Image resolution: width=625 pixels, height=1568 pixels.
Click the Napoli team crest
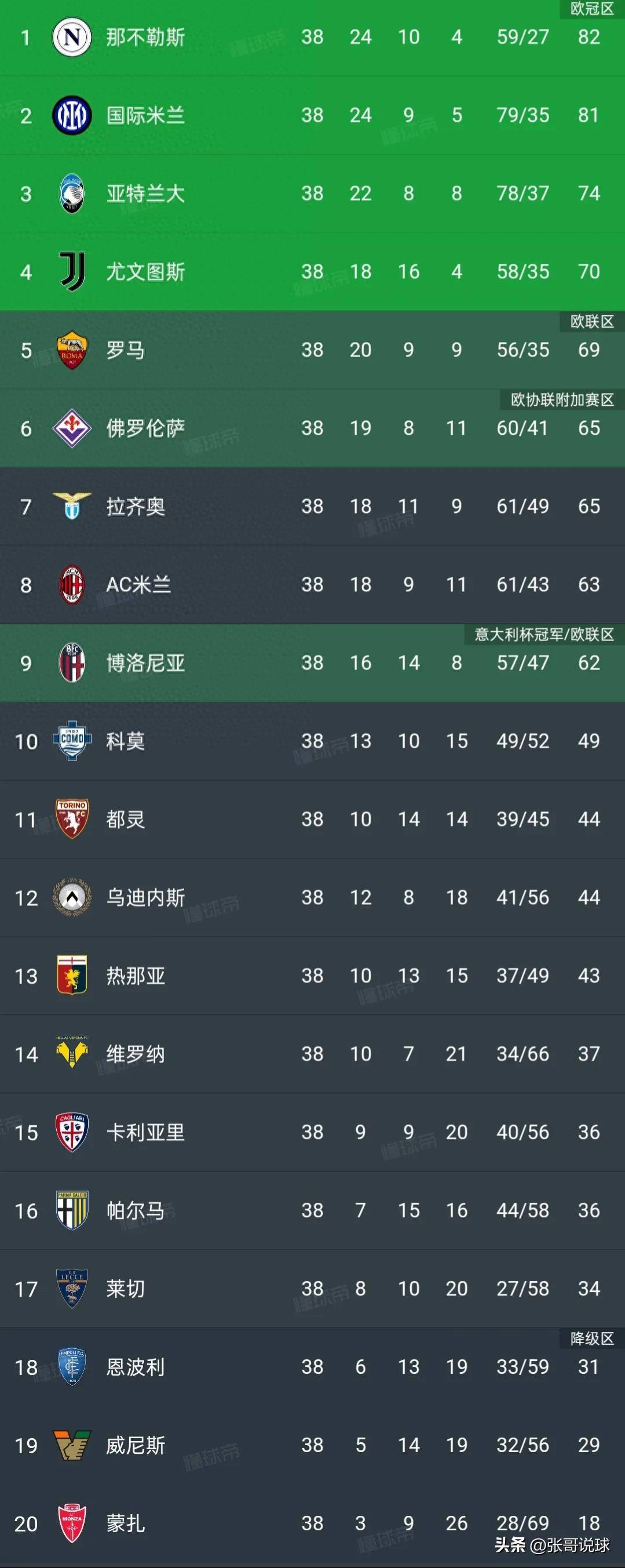click(72, 37)
